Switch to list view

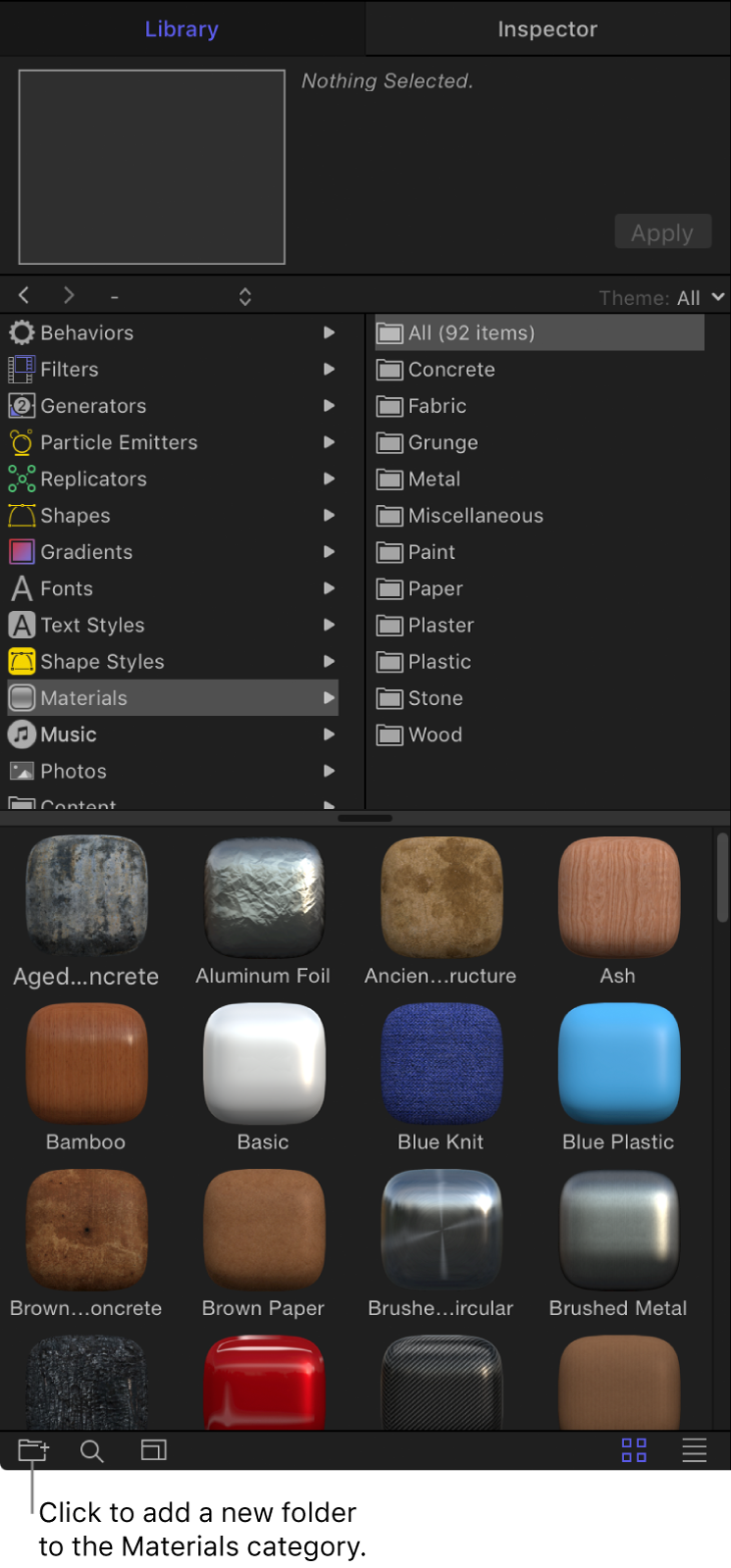(x=695, y=1450)
